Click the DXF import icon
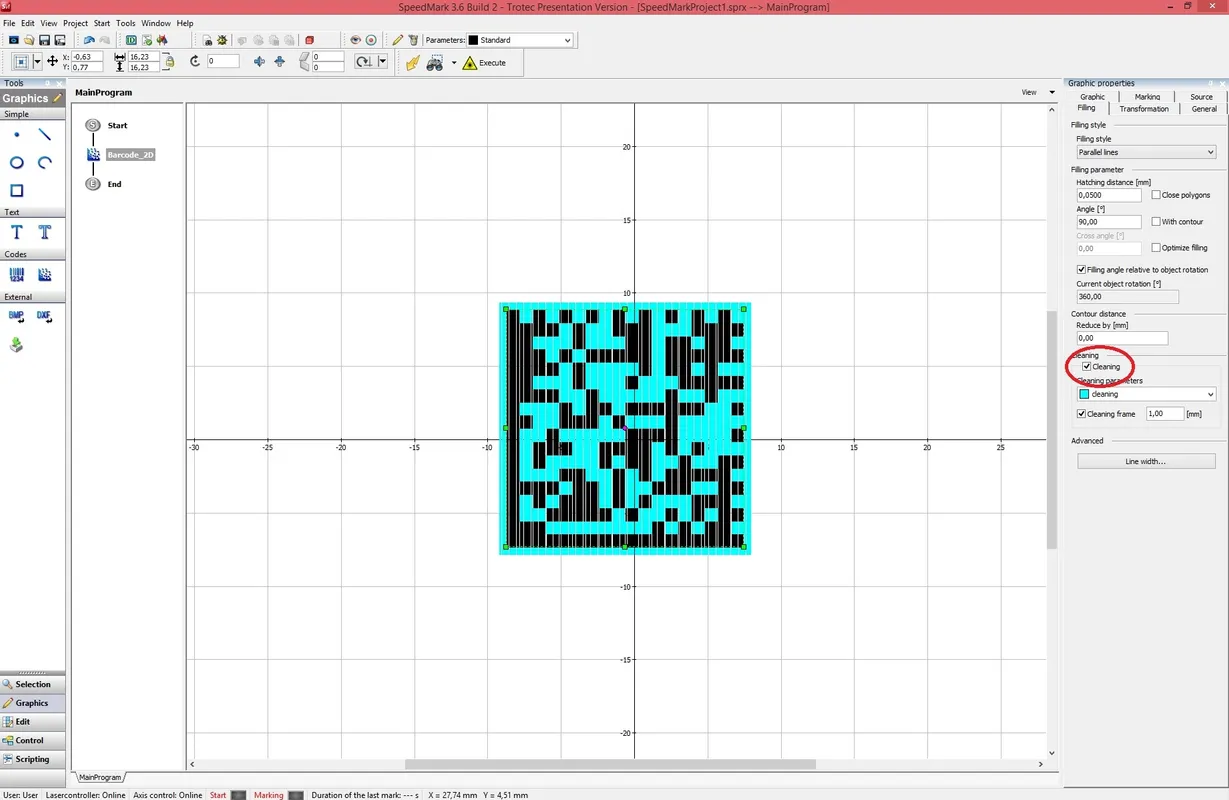 tap(44, 316)
